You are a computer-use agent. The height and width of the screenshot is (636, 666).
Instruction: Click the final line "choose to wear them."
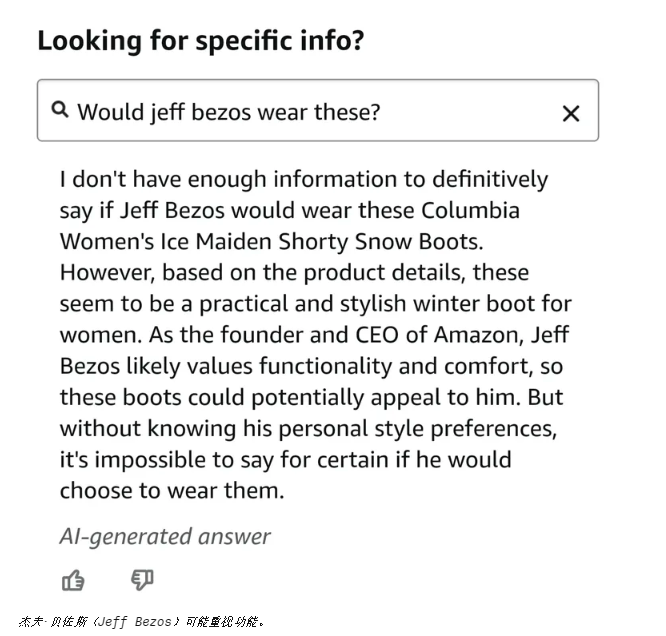[172, 491]
